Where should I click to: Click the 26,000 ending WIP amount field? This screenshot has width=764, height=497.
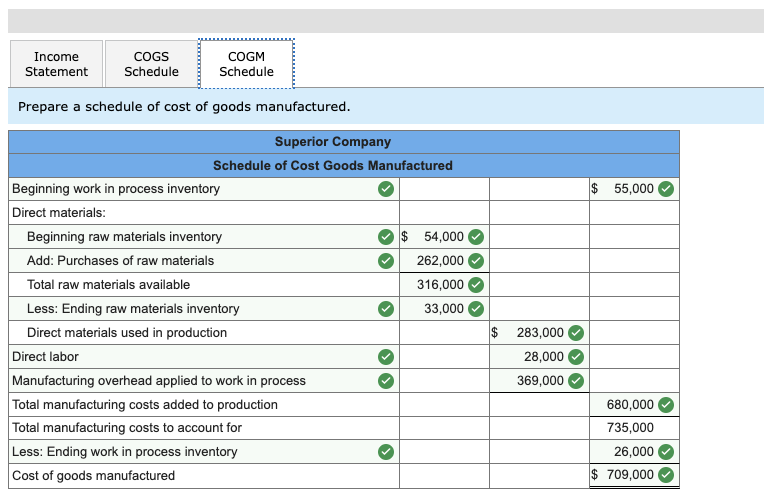(x=634, y=452)
